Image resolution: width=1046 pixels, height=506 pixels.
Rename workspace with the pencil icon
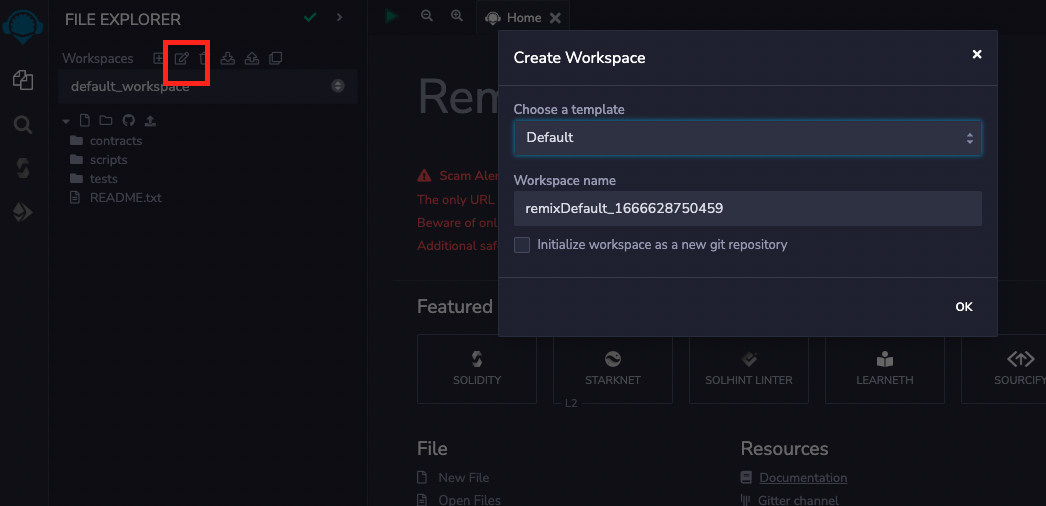pos(181,58)
